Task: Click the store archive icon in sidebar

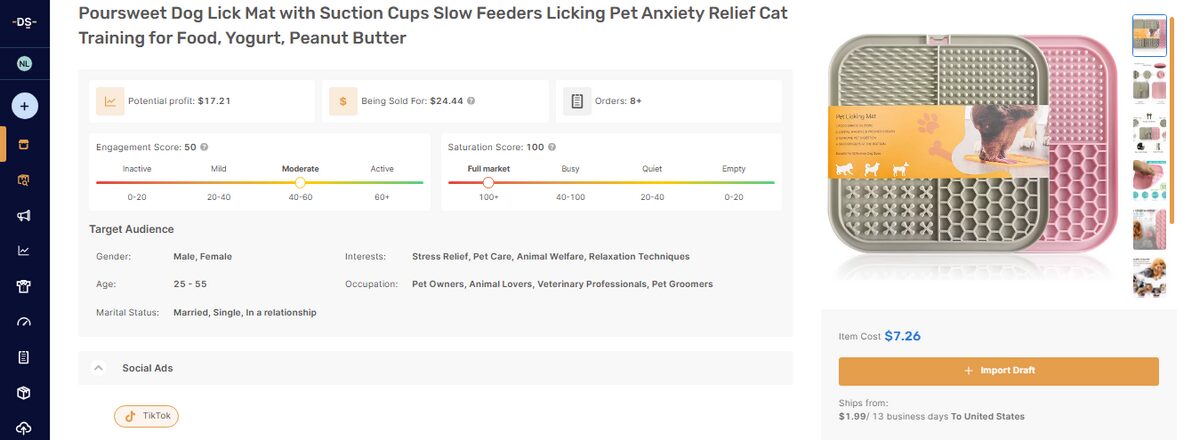Action: point(24,144)
